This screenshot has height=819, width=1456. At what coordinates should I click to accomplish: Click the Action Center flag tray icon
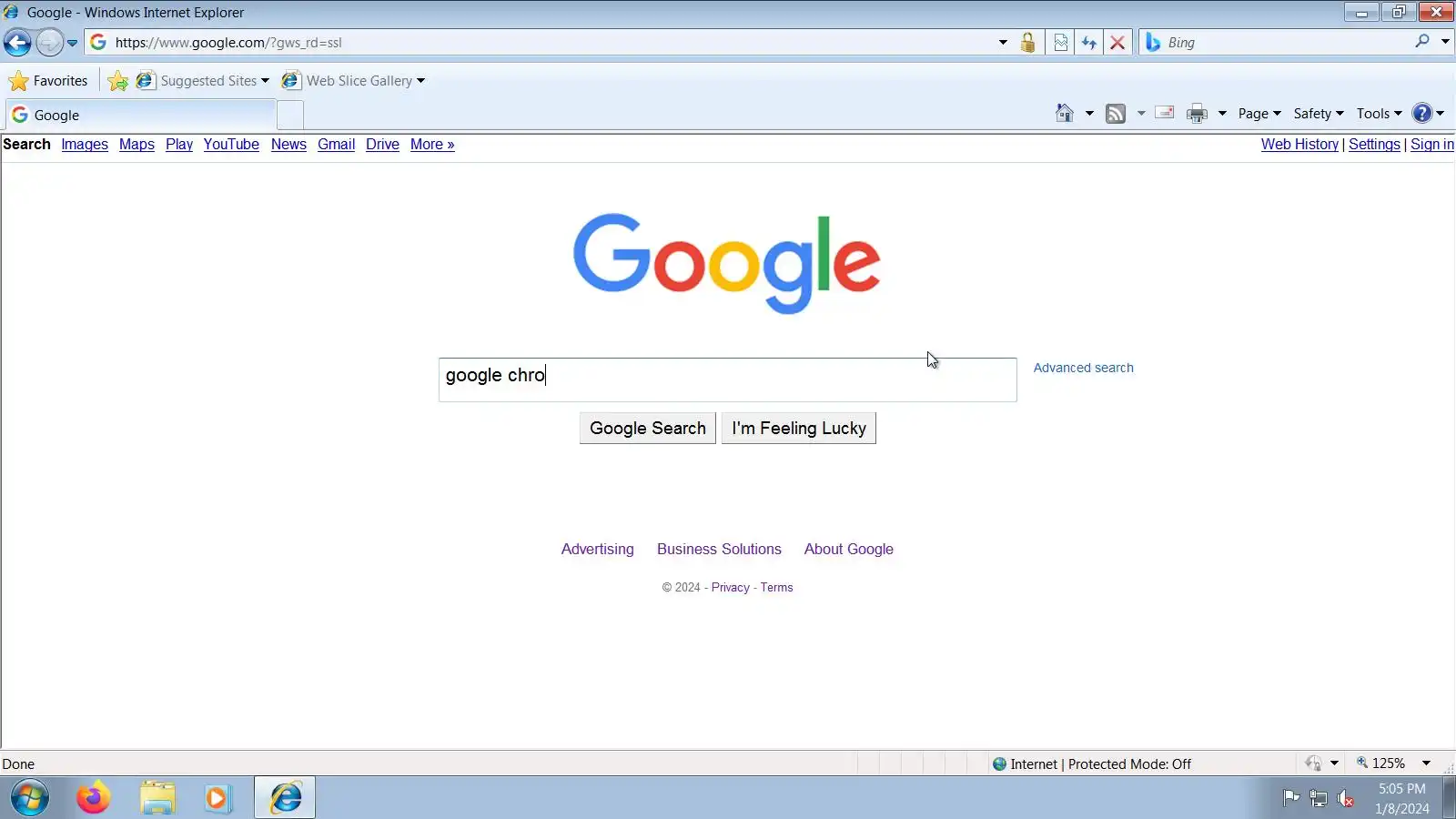[1290, 799]
